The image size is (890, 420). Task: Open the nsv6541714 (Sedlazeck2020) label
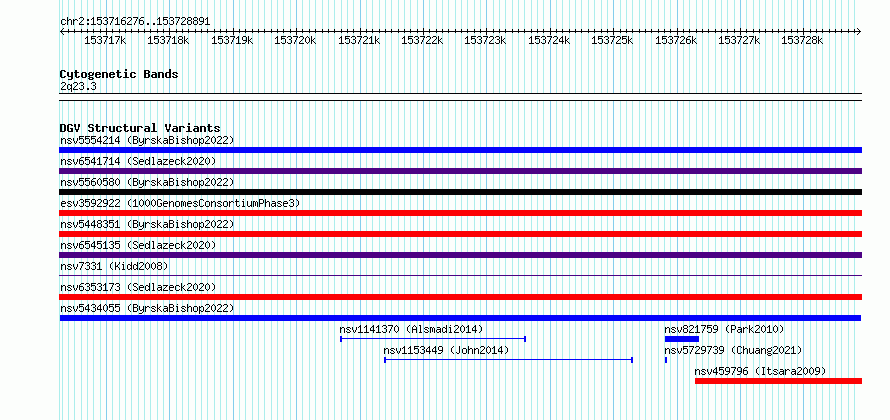coord(138,161)
